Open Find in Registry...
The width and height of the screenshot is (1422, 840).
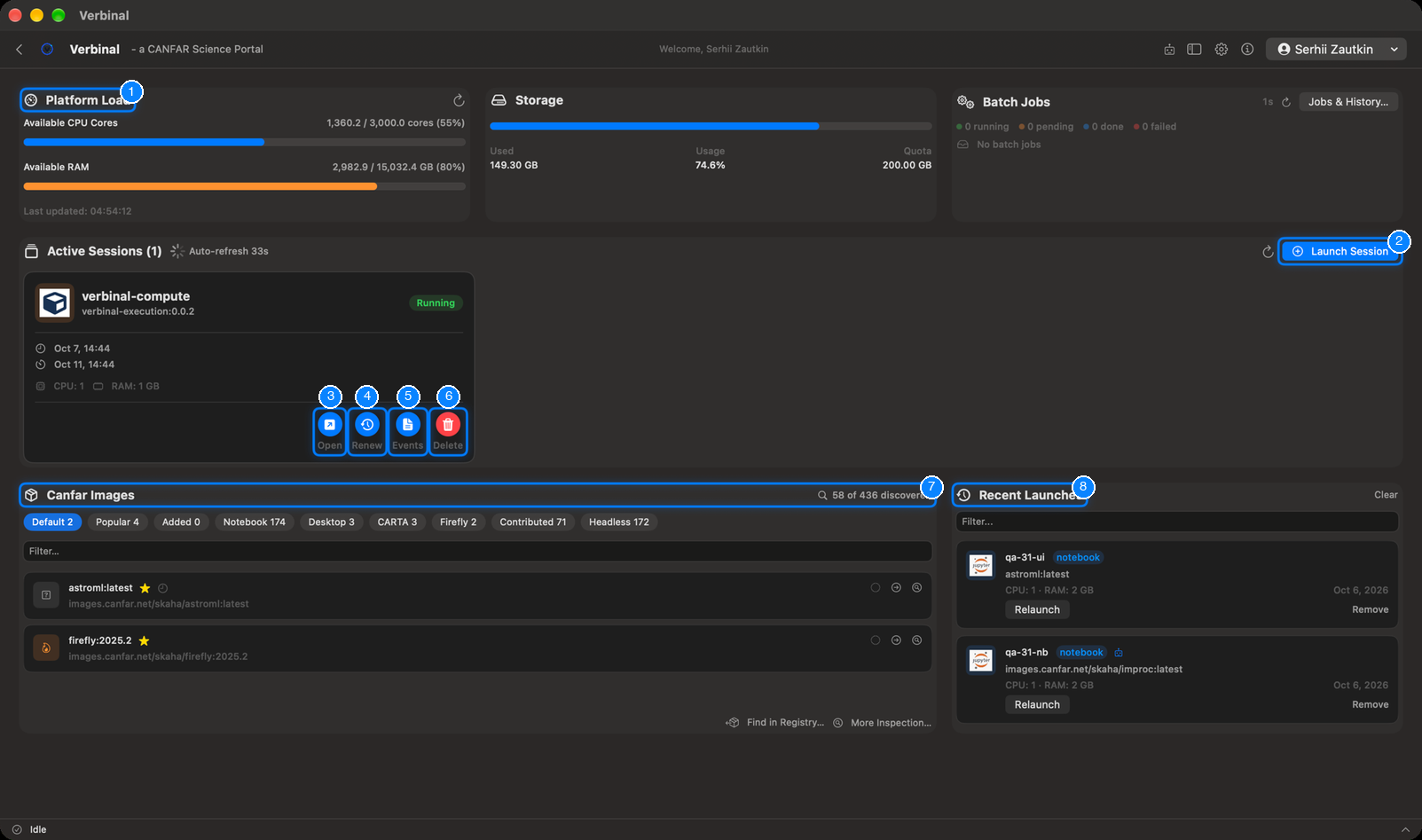pyautogui.click(x=775, y=723)
